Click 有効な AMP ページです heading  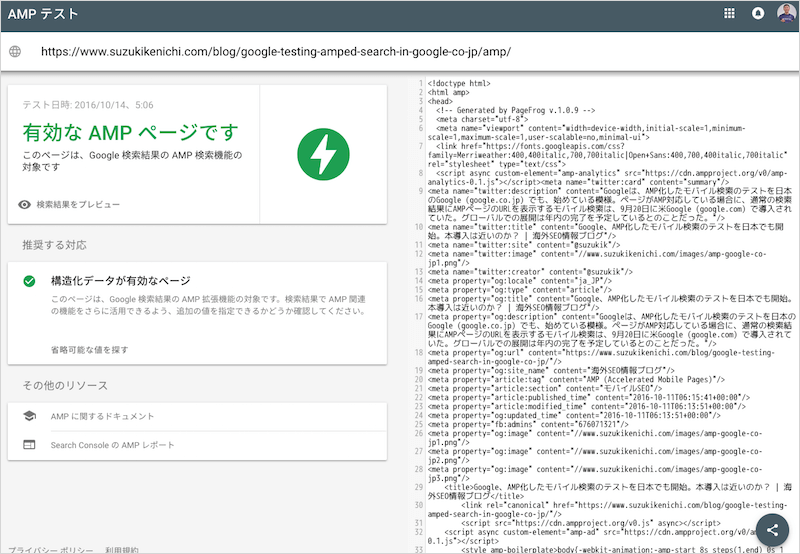click(131, 133)
